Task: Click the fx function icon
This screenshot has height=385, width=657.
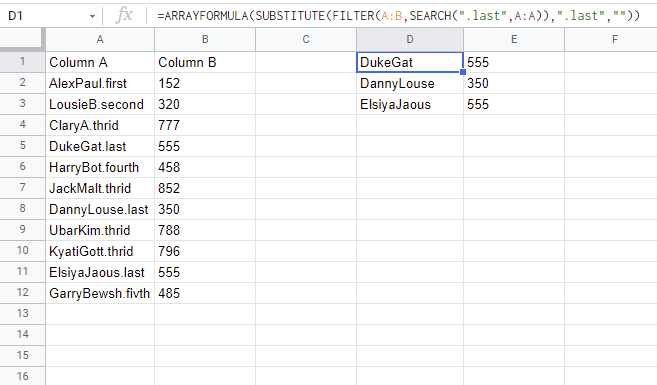Action: [x=124, y=16]
